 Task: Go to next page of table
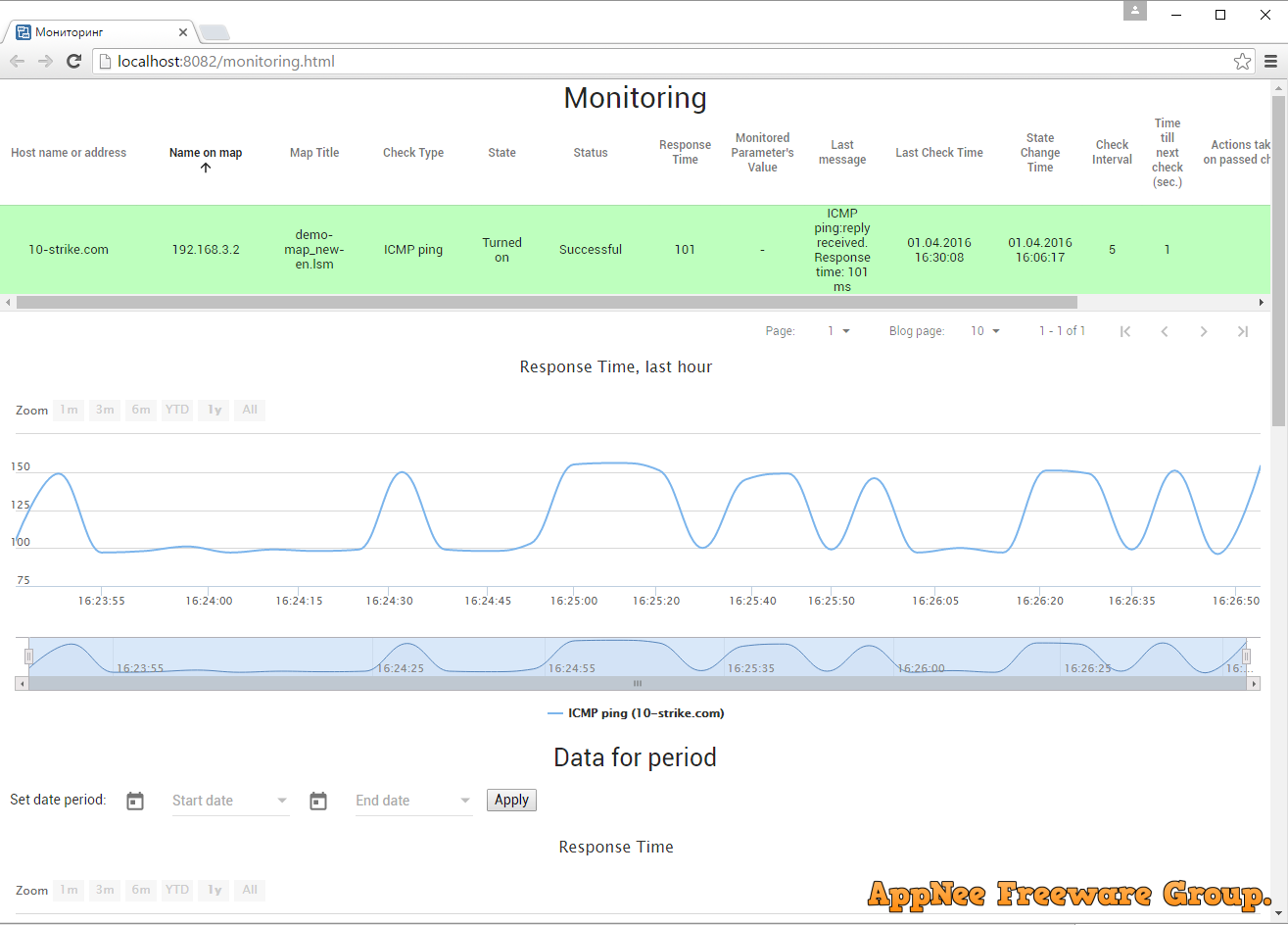click(x=1204, y=331)
